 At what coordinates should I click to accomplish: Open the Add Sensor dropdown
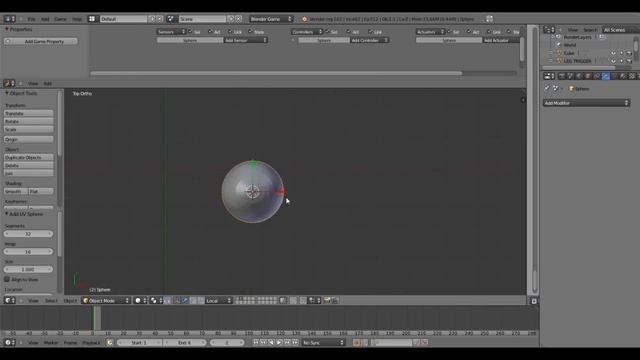point(246,40)
